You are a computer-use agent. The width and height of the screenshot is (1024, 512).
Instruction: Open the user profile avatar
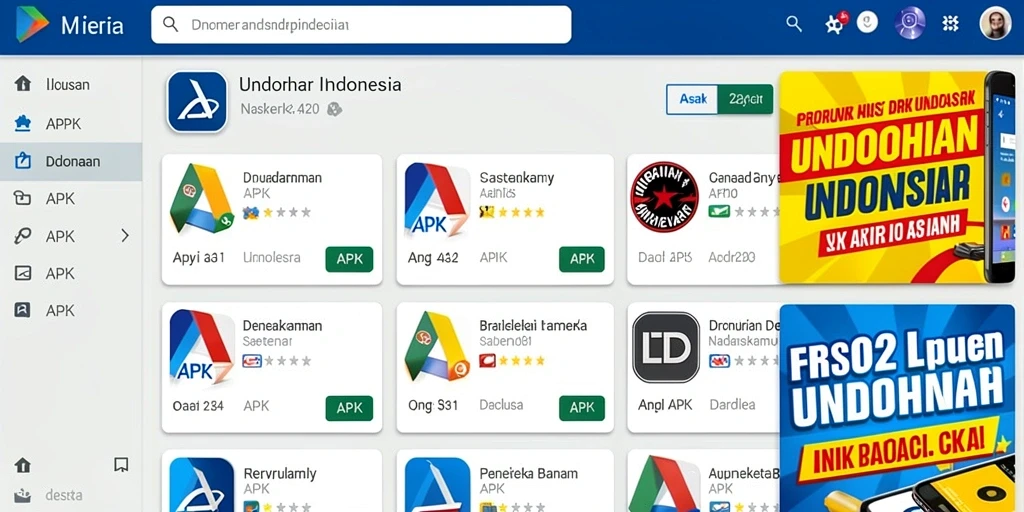pyautogui.click(x=995, y=24)
